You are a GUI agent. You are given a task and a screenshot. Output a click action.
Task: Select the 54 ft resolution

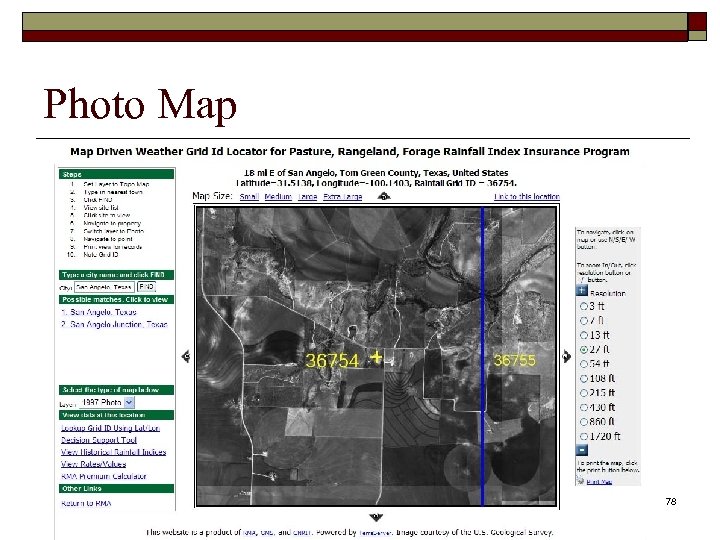click(584, 364)
